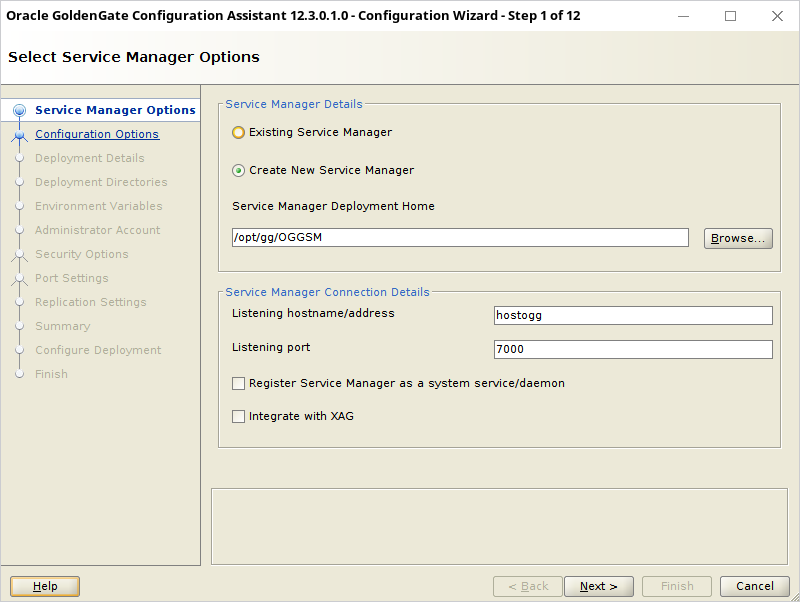Select Service Manager Options step in sidebar
This screenshot has height=602, width=800.
click(115, 110)
